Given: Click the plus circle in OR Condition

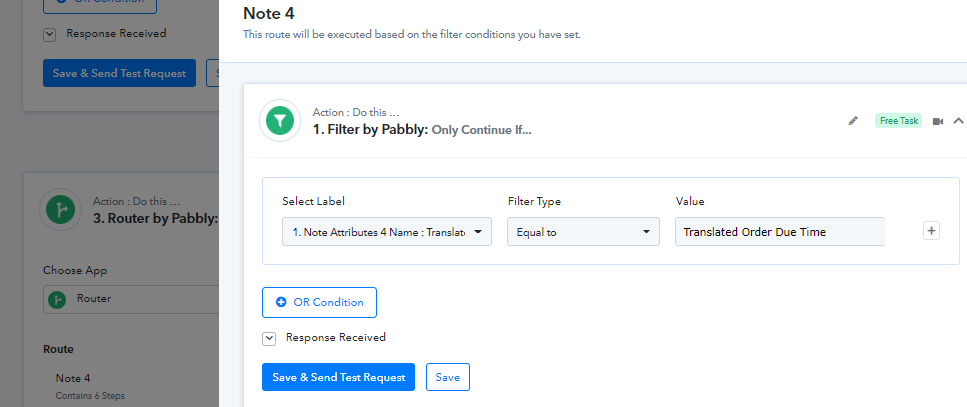Looking at the screenshot, I should pos(281,302).
